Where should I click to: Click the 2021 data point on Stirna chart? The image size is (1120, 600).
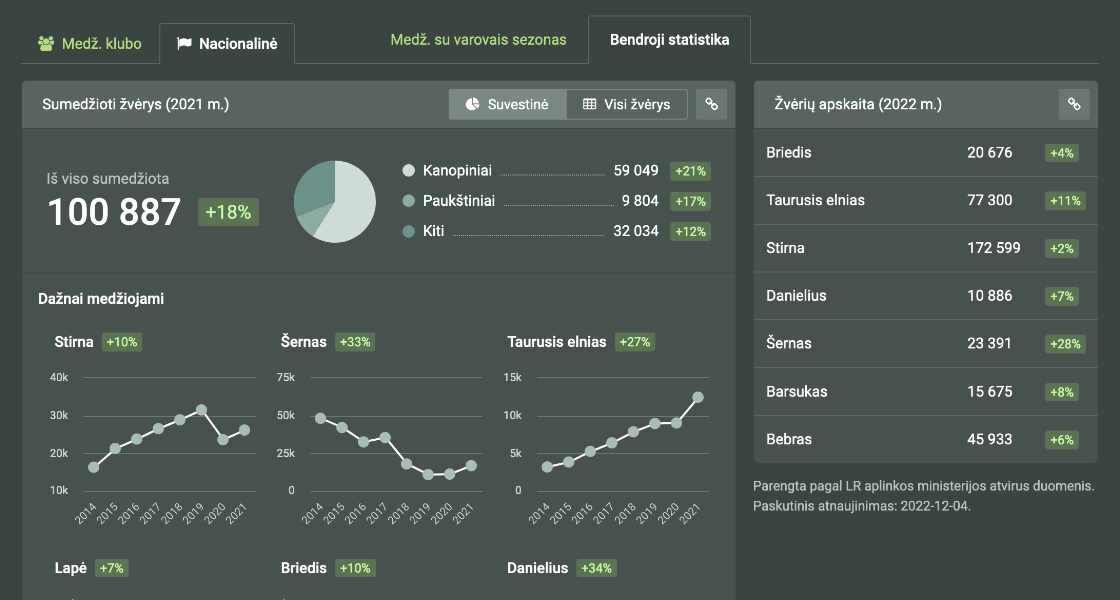pos(244,430)
